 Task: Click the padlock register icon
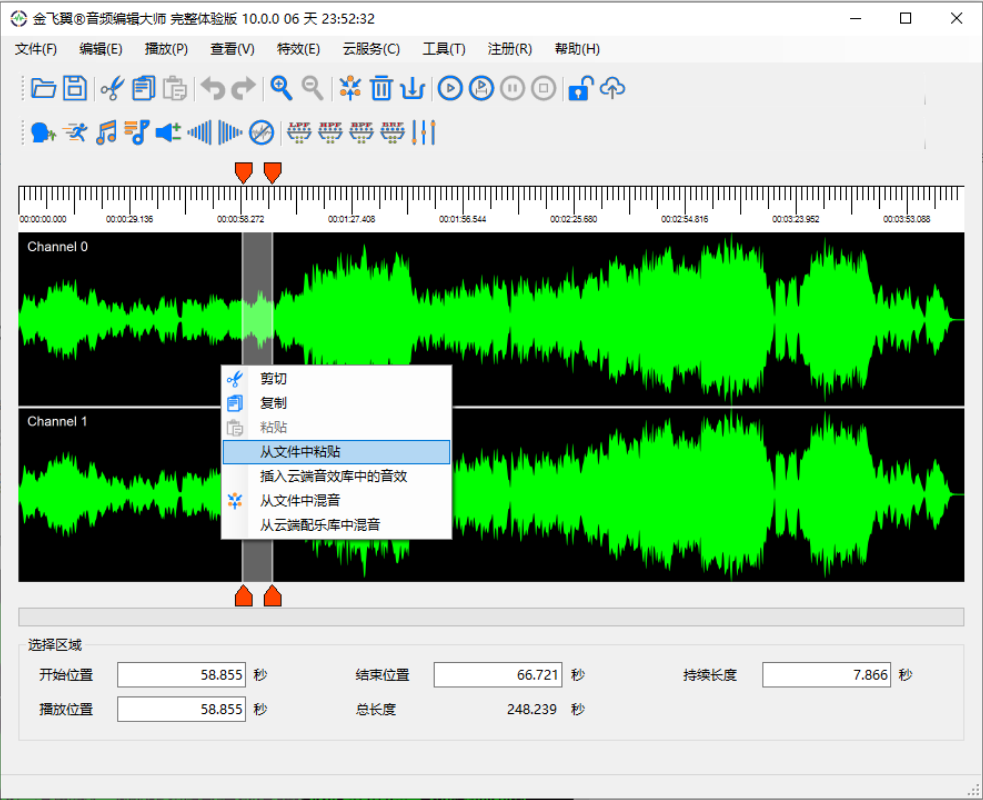[579, 88]
